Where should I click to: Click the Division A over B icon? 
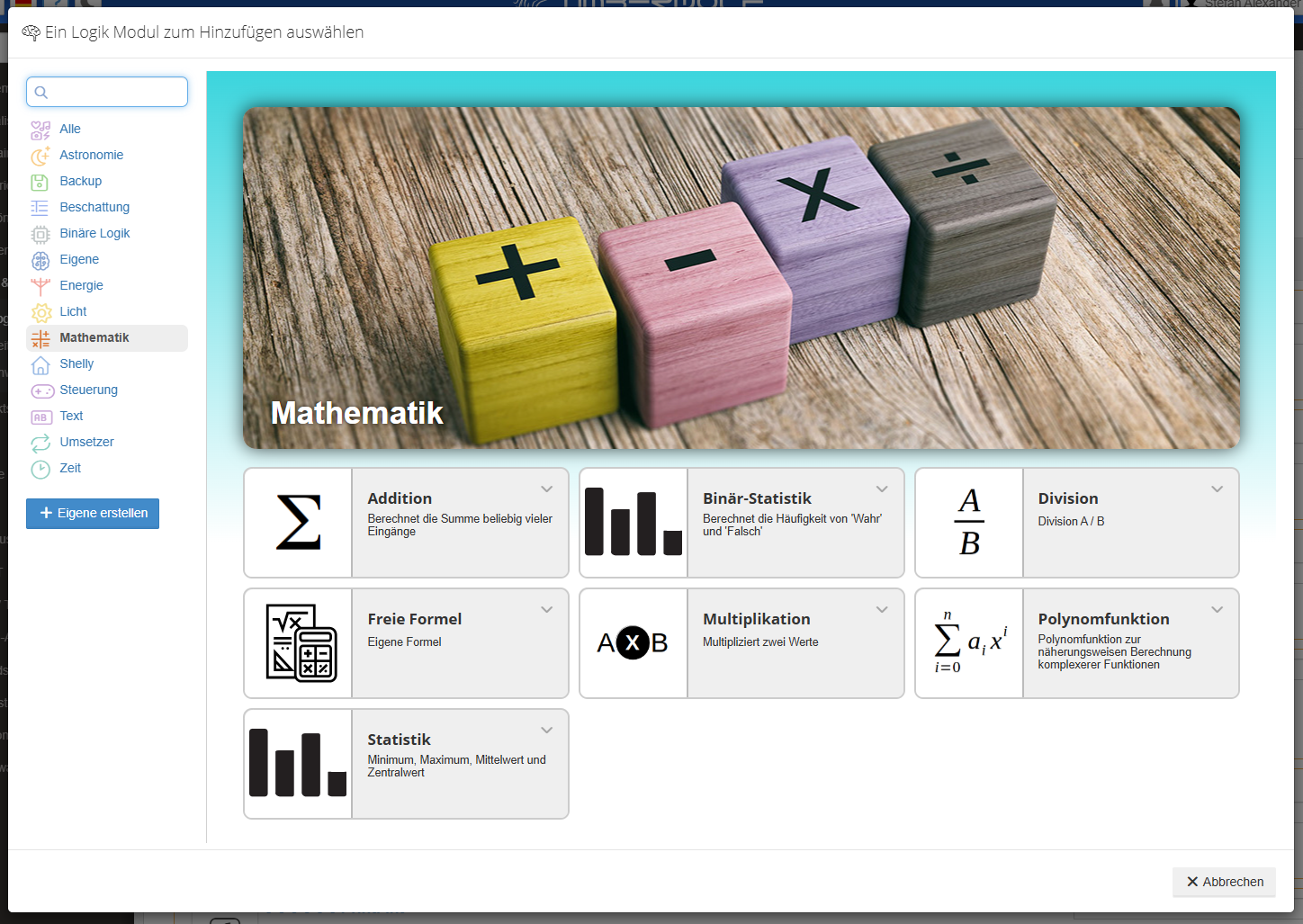(969, 522)
